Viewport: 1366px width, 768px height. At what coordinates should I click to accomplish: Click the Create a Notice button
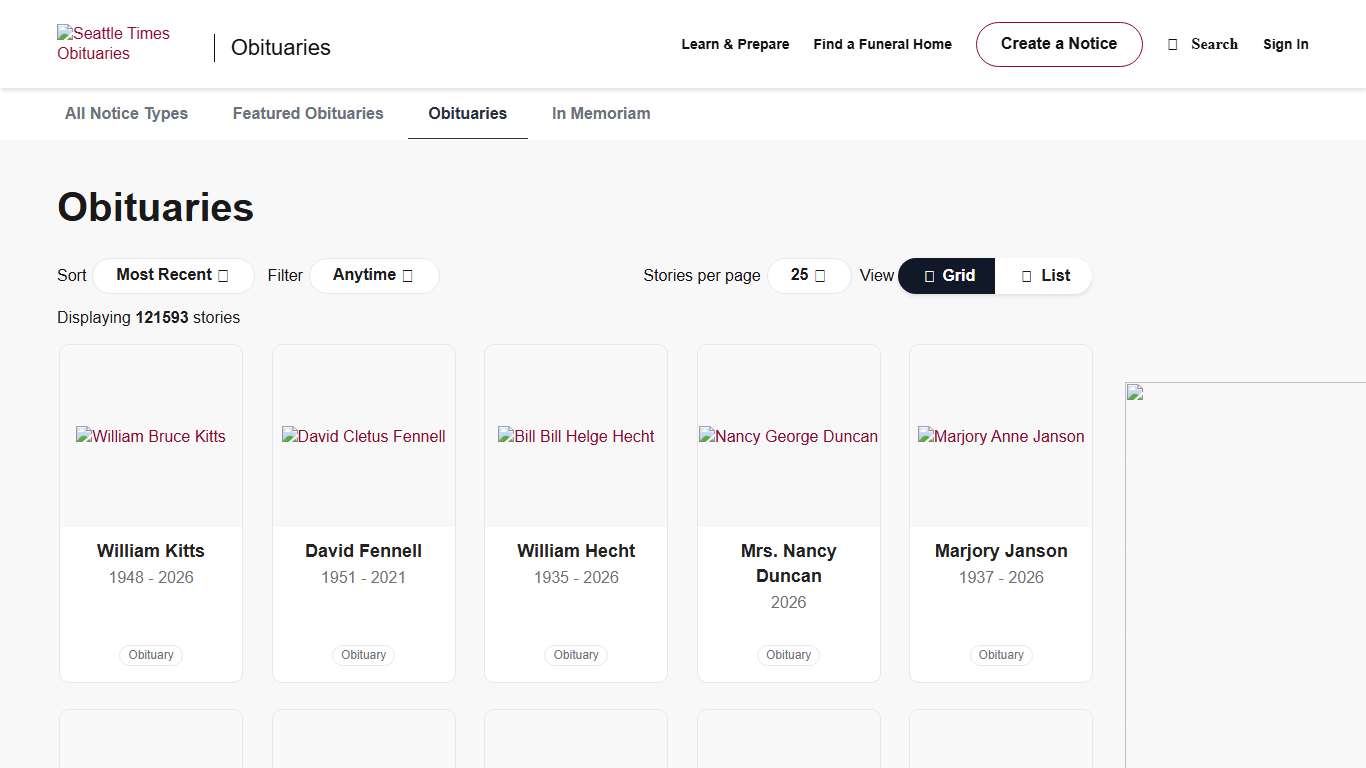1058,44
